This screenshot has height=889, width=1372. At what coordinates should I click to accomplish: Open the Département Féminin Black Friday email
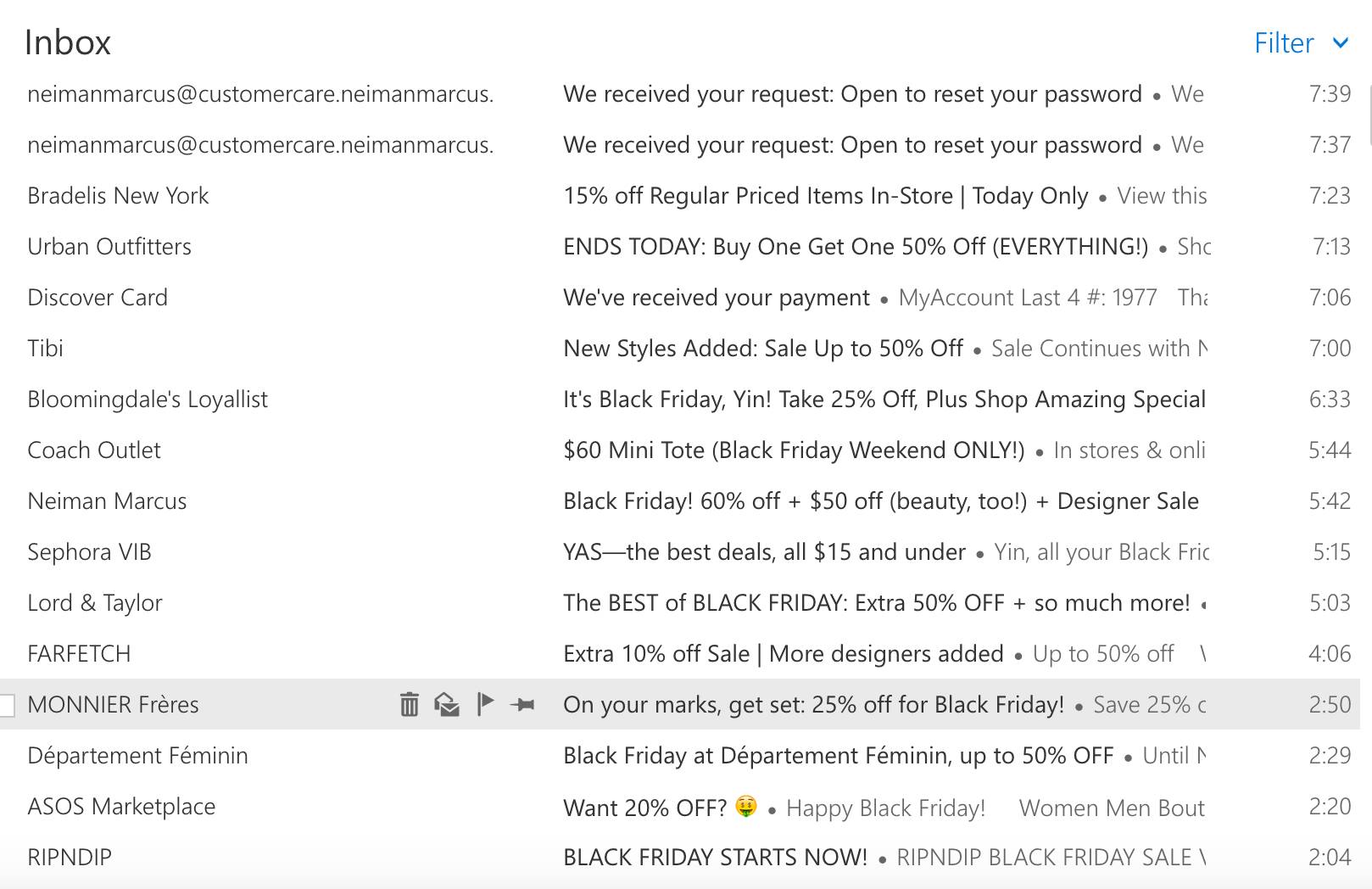point(838,756)
